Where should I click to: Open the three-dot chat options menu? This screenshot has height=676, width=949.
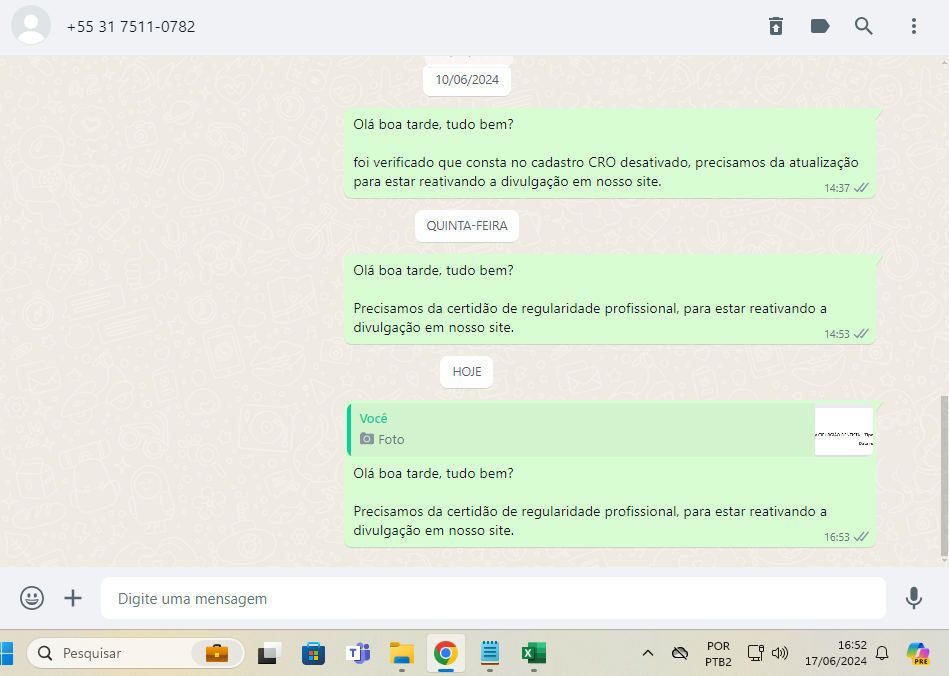click(913, 26)
